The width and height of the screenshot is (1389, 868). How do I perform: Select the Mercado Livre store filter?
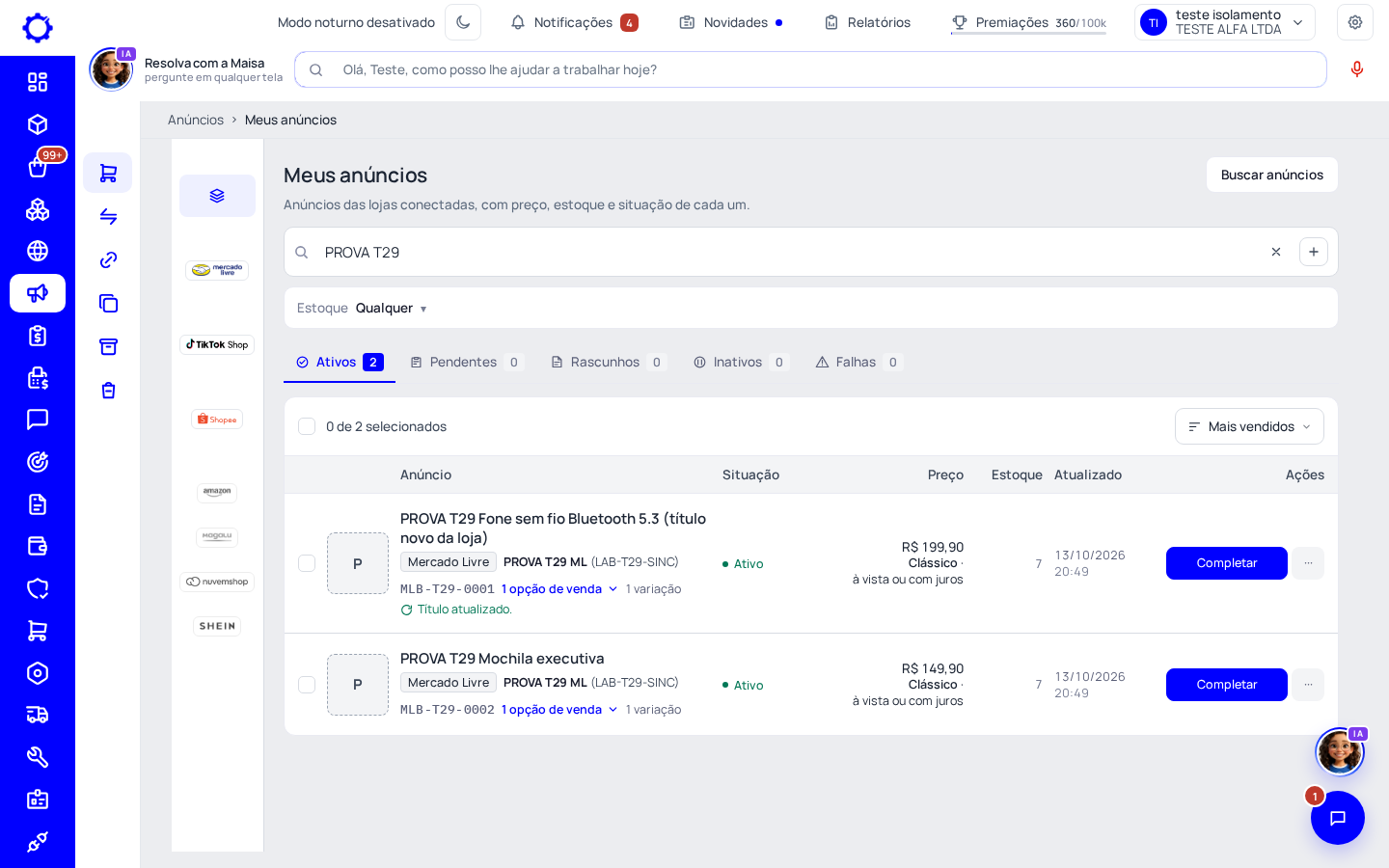point(217,270)
